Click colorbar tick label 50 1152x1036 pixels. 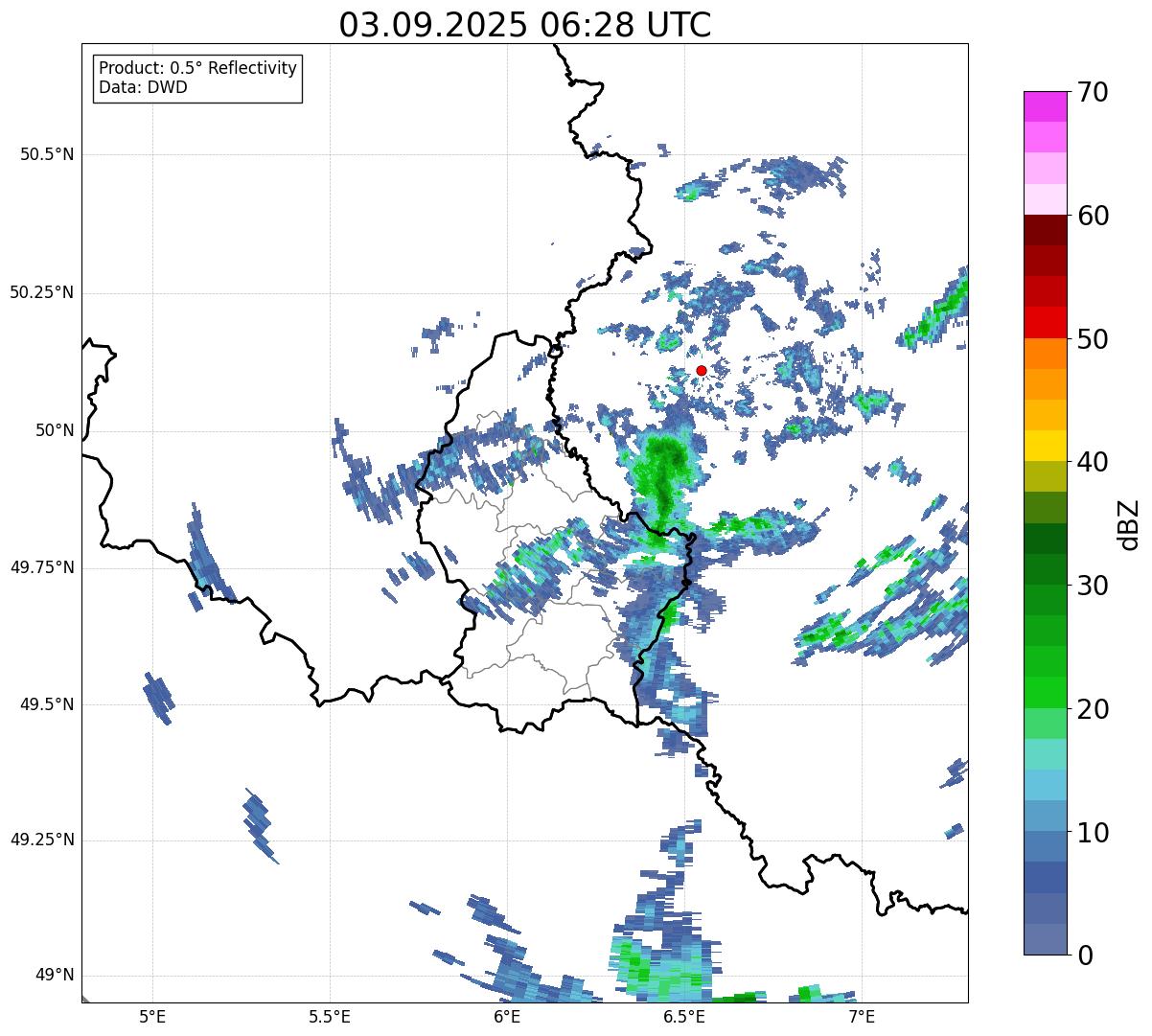pos(1093,339)
